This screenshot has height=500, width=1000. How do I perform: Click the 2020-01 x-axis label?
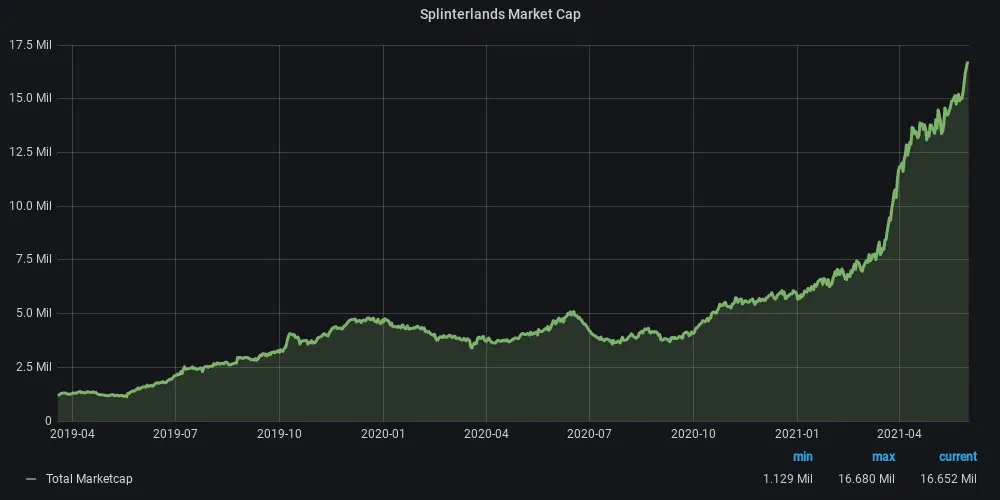click(383, 434)
